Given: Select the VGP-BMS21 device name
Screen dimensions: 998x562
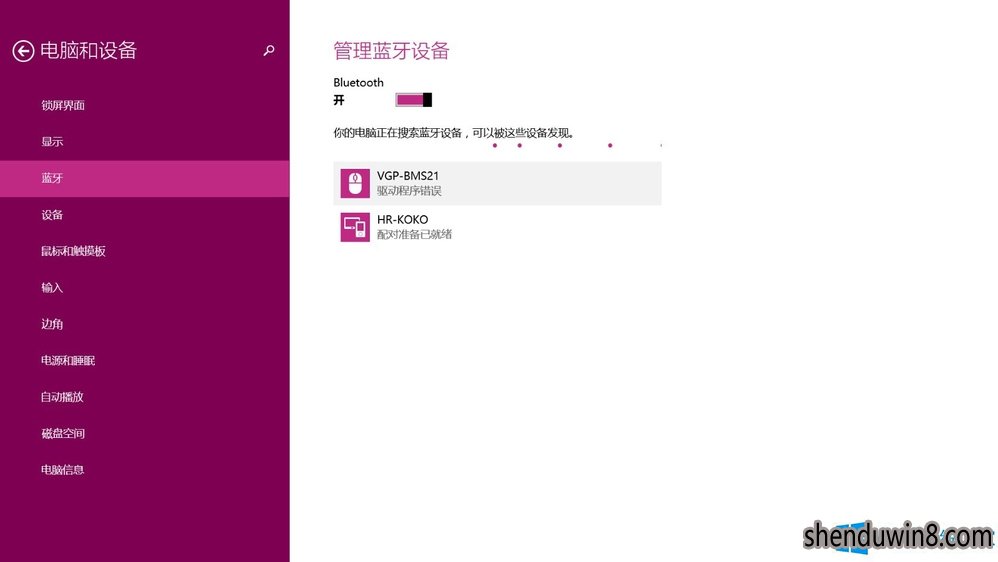Looking at the screenshot, I should [408, 176].
